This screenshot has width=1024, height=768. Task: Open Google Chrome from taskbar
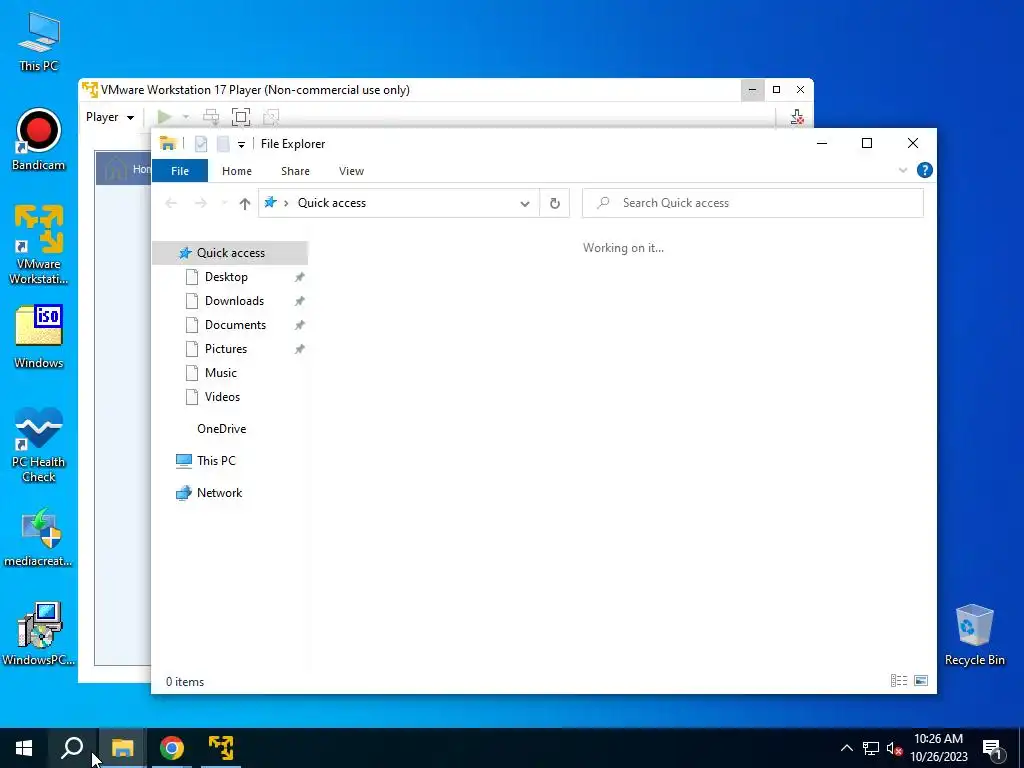pyautogui.click(x=172, y=748)
